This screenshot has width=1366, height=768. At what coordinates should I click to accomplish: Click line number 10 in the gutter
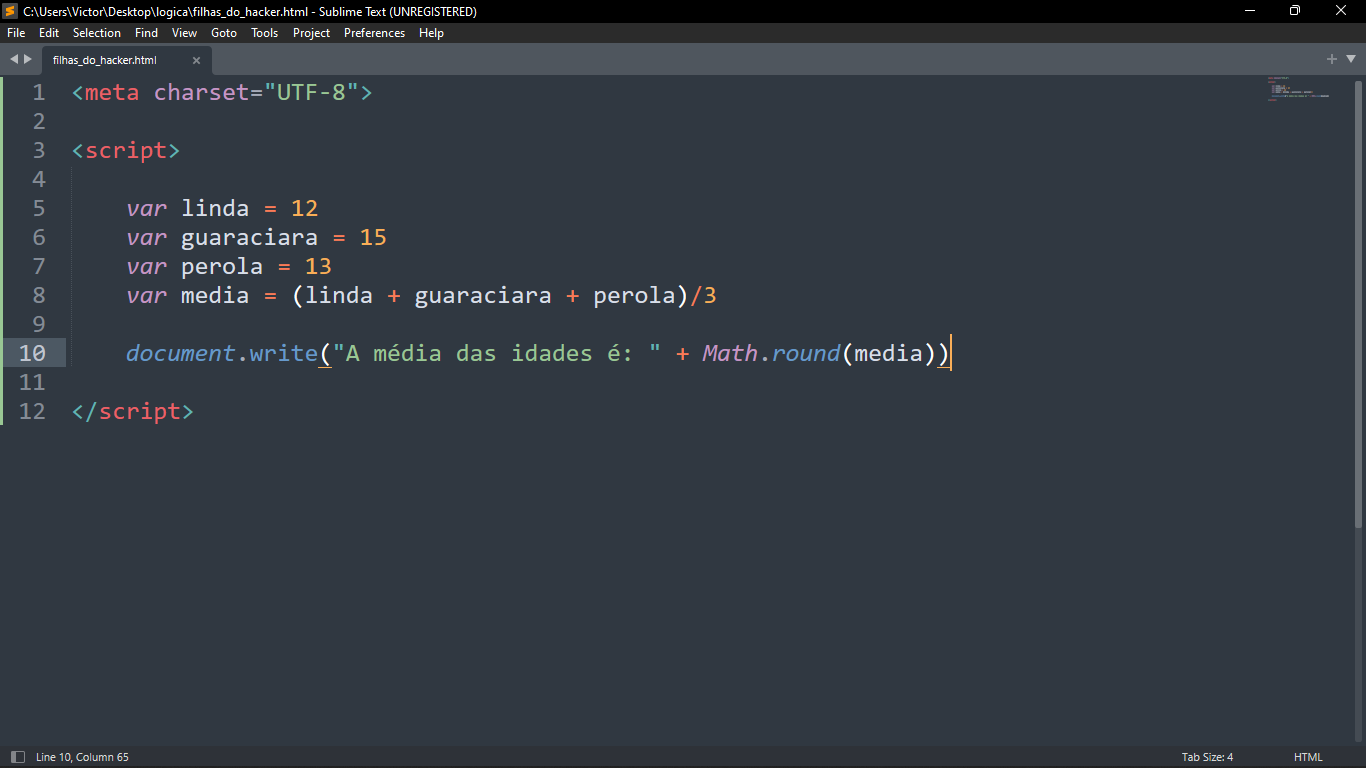32,353
